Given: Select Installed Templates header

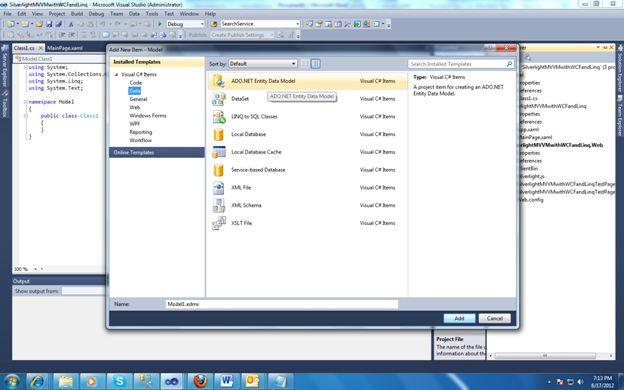Looking at the screenshot, I should (157, 62).
